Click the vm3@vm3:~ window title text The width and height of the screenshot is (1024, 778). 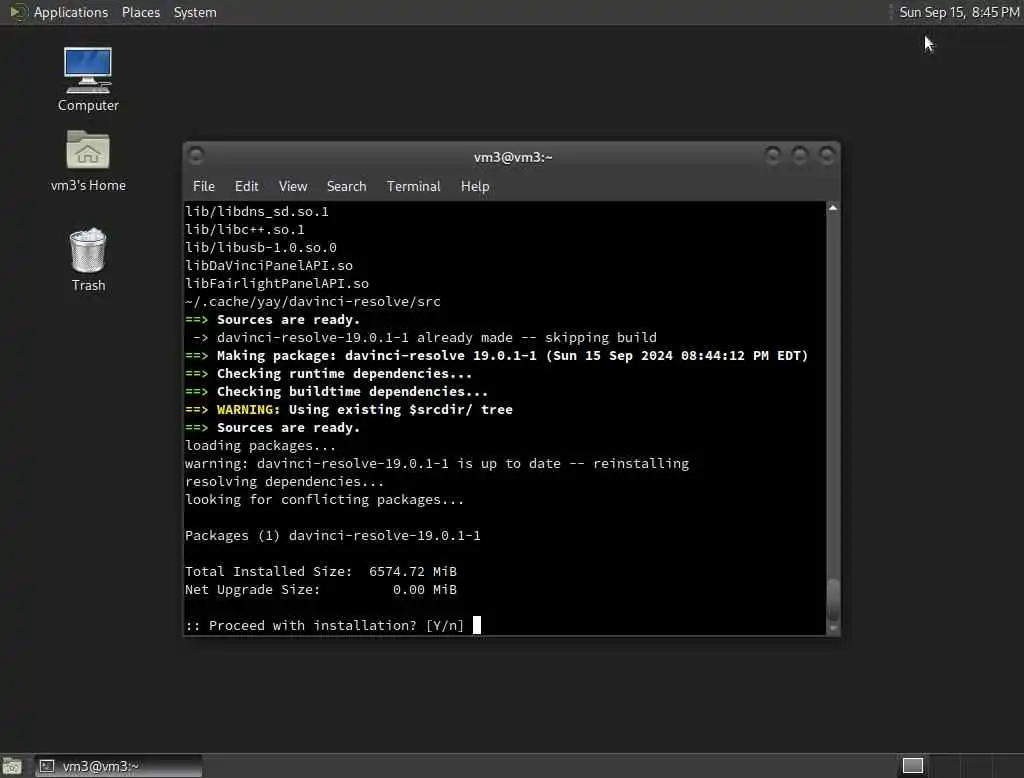coord(513,157)
